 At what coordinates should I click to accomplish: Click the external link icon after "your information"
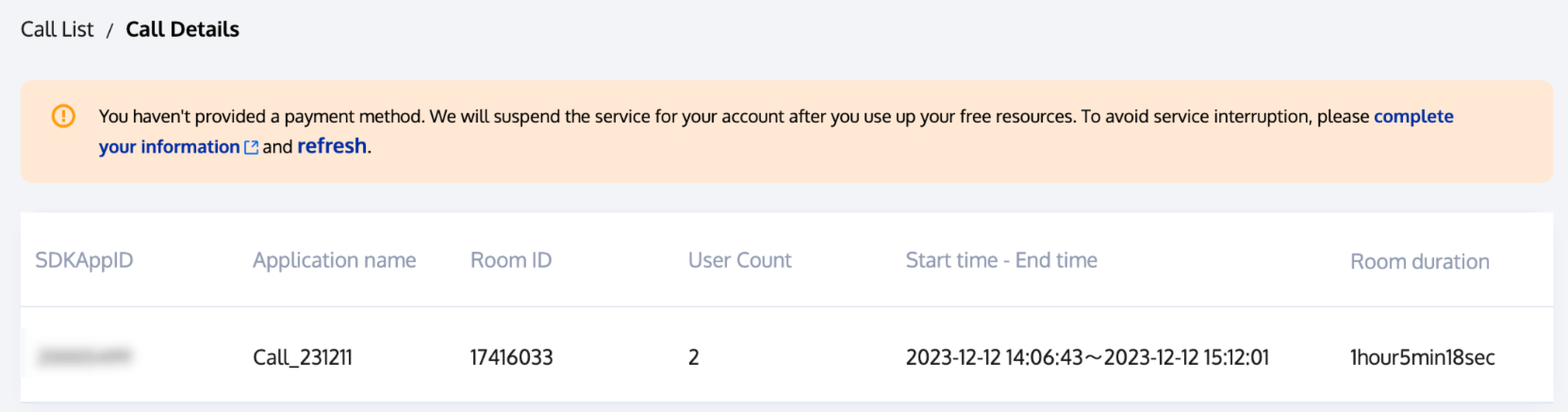coord(251,148)
